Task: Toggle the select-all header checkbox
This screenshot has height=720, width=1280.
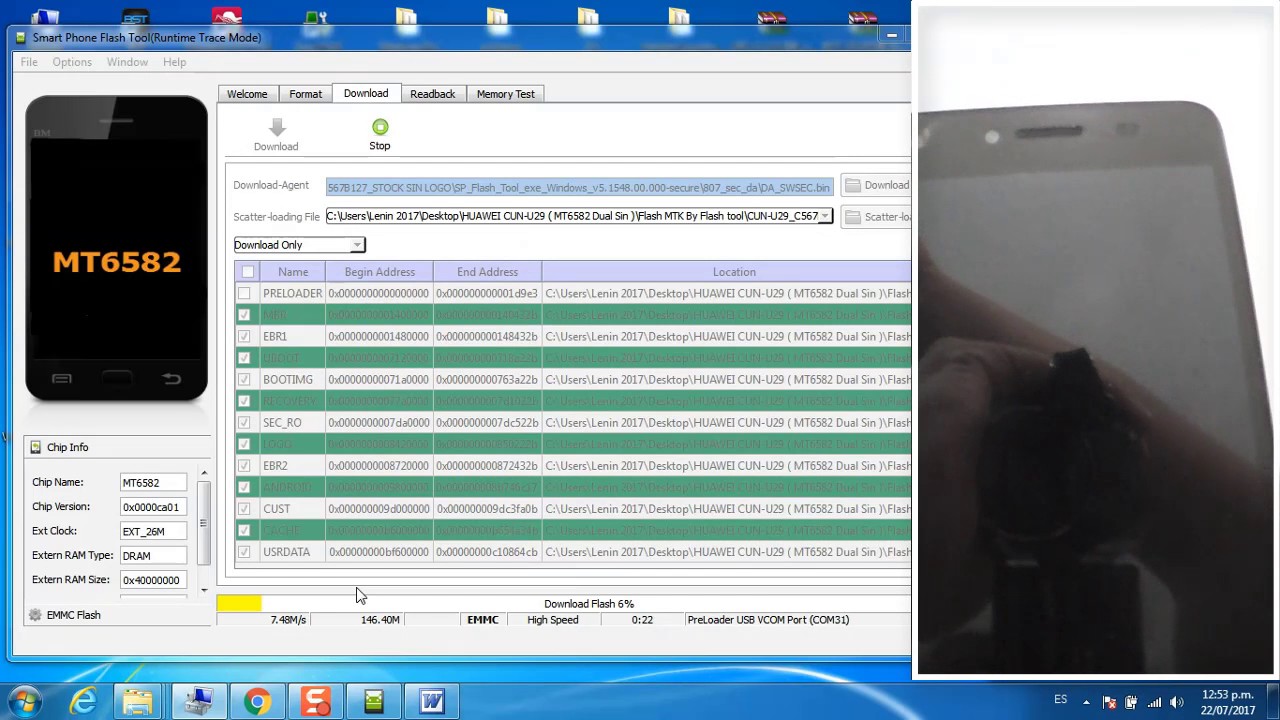Action: [x=248, y=272]
